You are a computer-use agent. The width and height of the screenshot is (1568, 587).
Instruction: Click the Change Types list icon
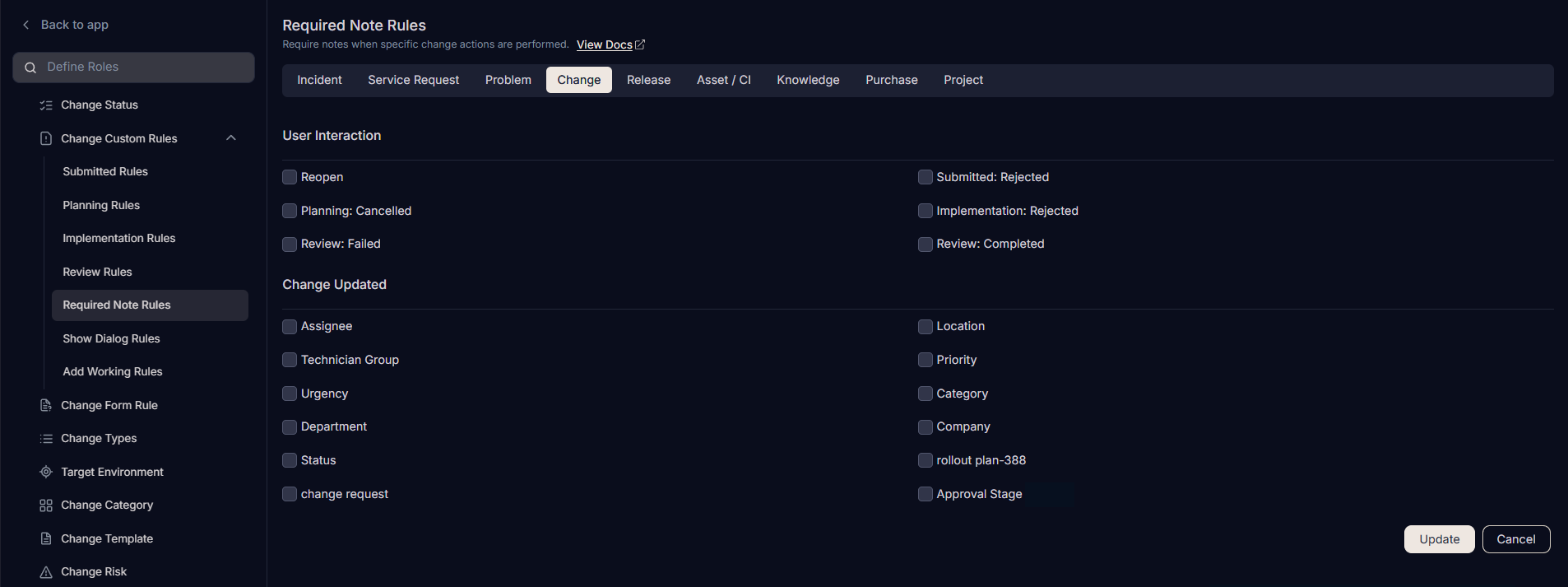(x=46, y=439)
